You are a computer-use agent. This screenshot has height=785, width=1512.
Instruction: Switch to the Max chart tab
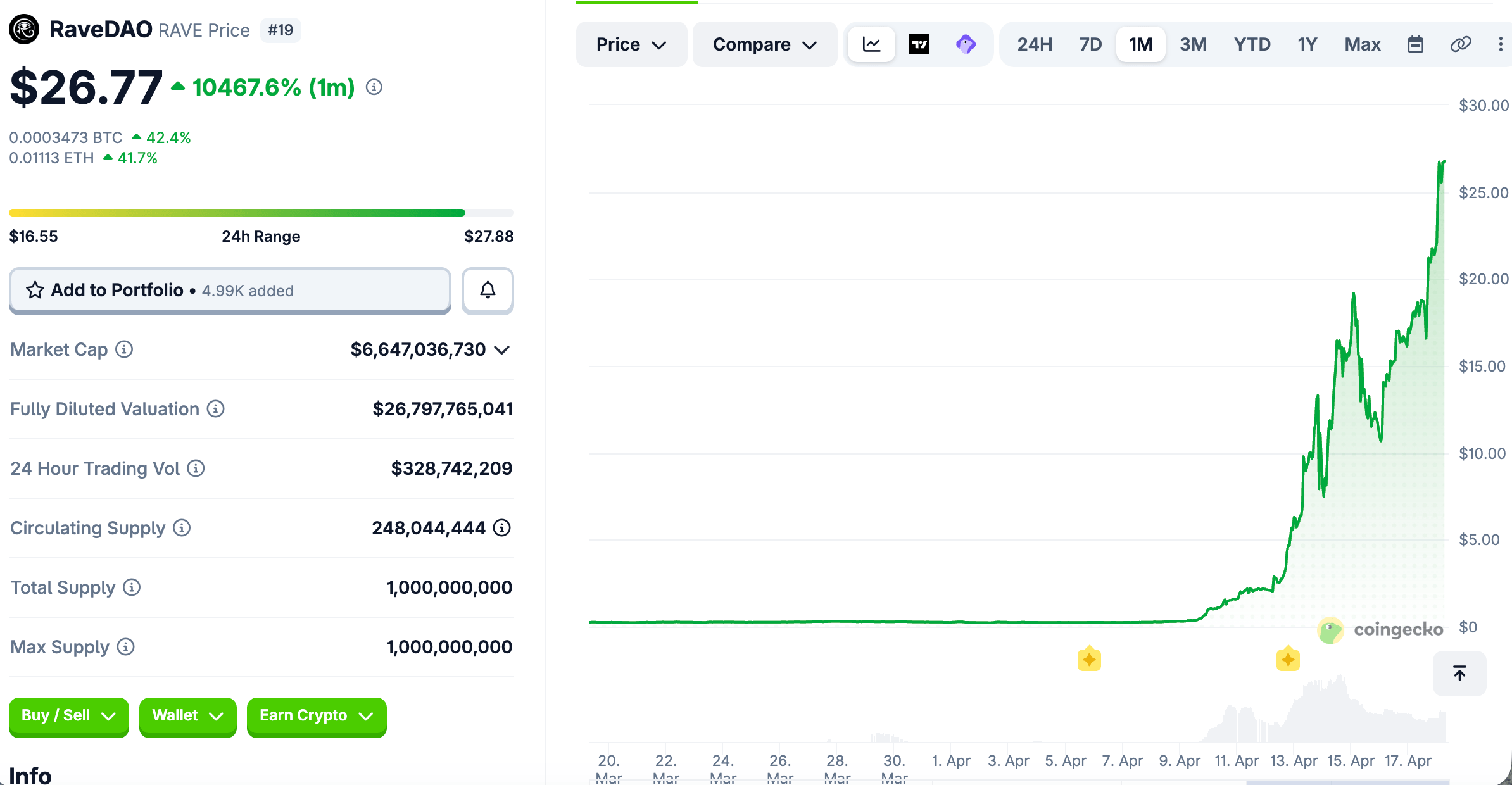coord(1362,44)
